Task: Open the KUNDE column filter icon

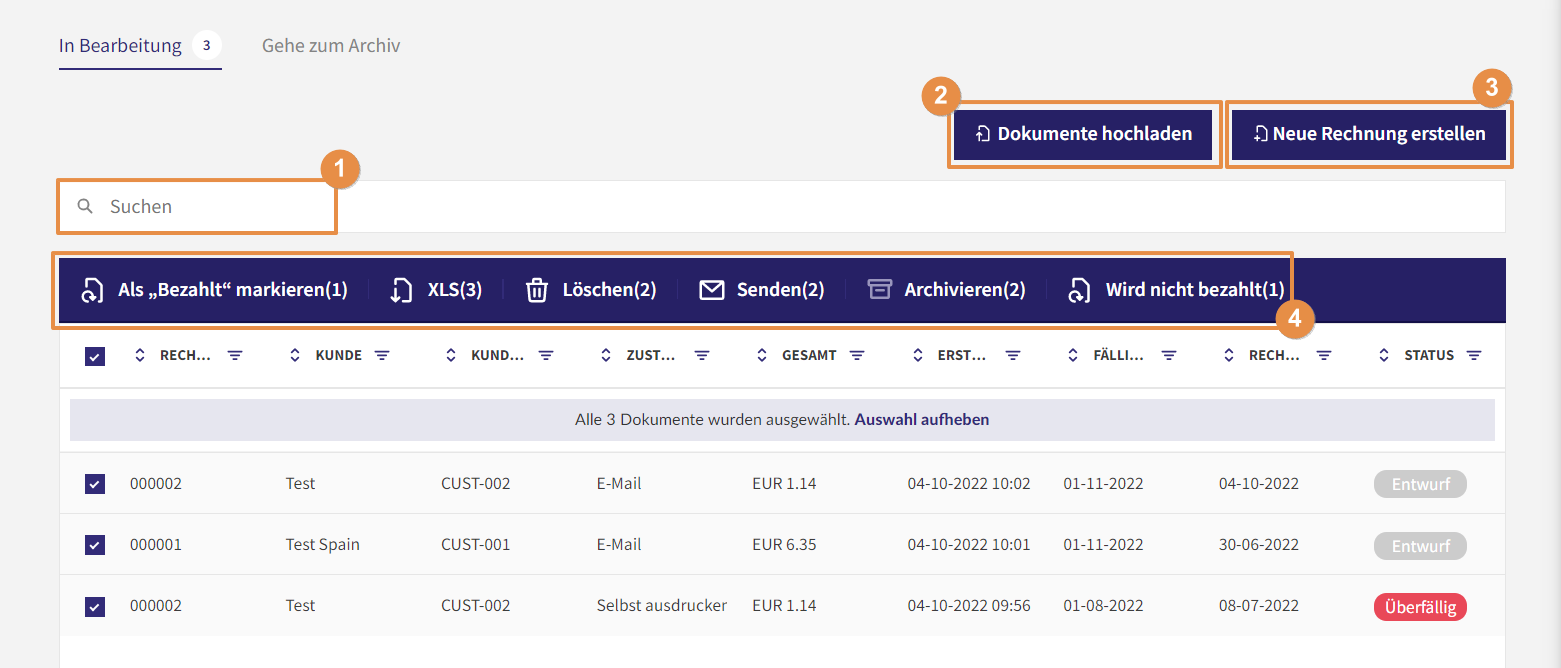Action: (x=382, y=355)
